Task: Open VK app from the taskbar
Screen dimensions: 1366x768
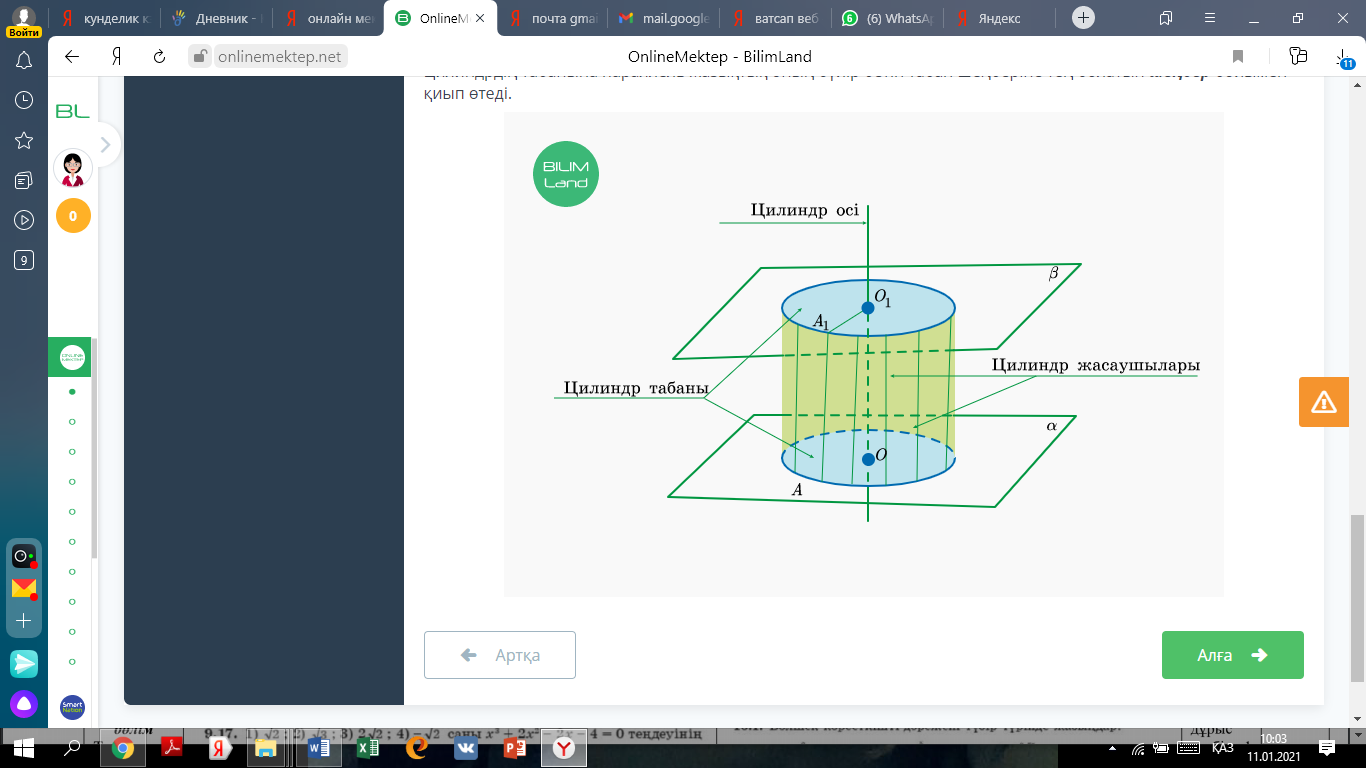Action: 466,748
